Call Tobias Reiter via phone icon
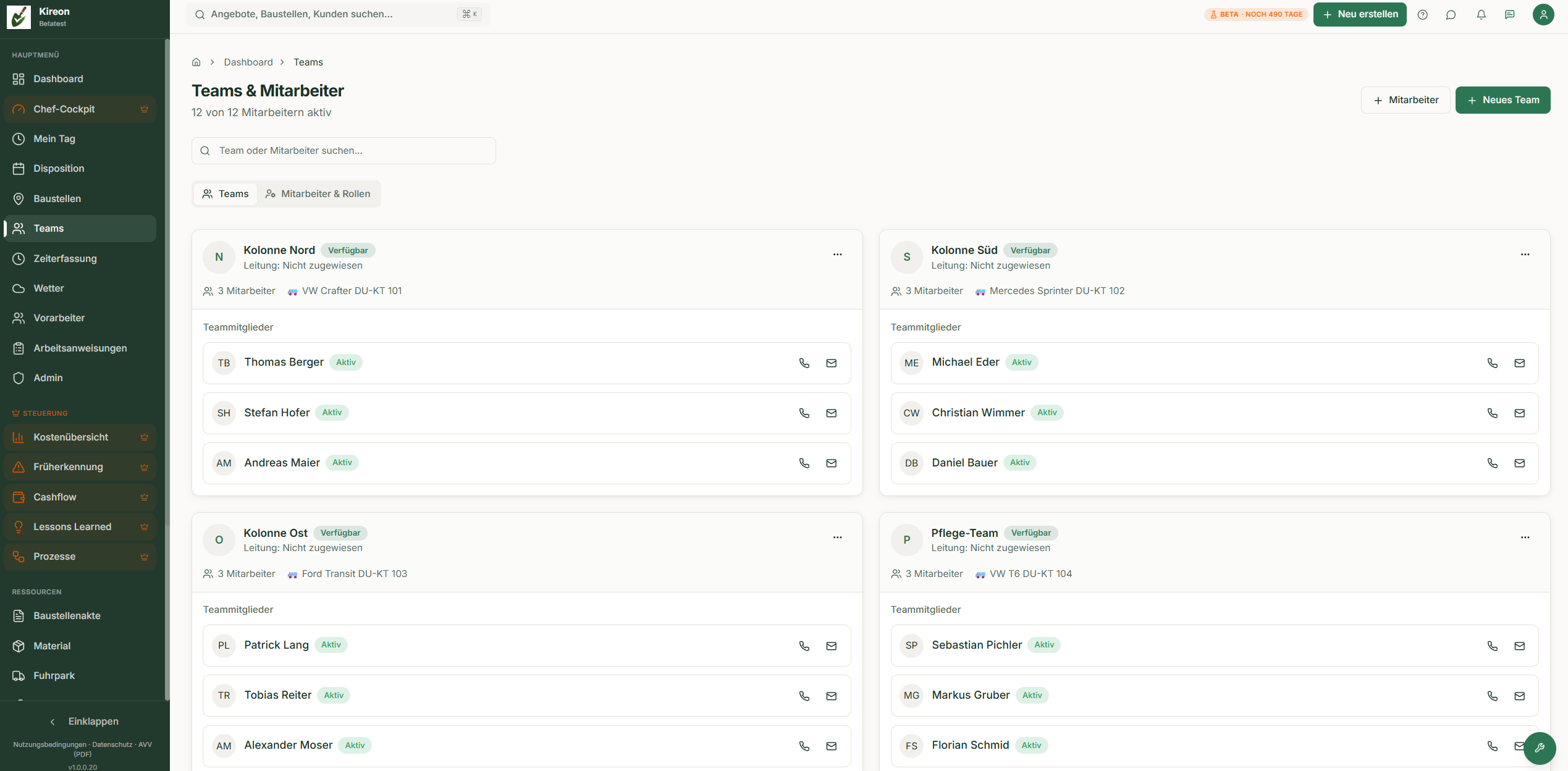This screenshot has height=771, width=1568. (x=804, y=696)
